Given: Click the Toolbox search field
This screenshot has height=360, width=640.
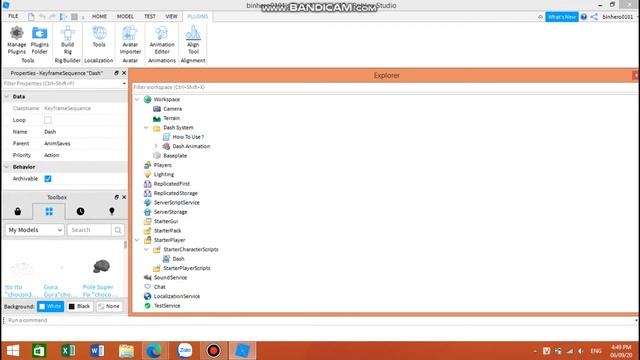Looking at the screenshot, I should (x=89, y=230).
